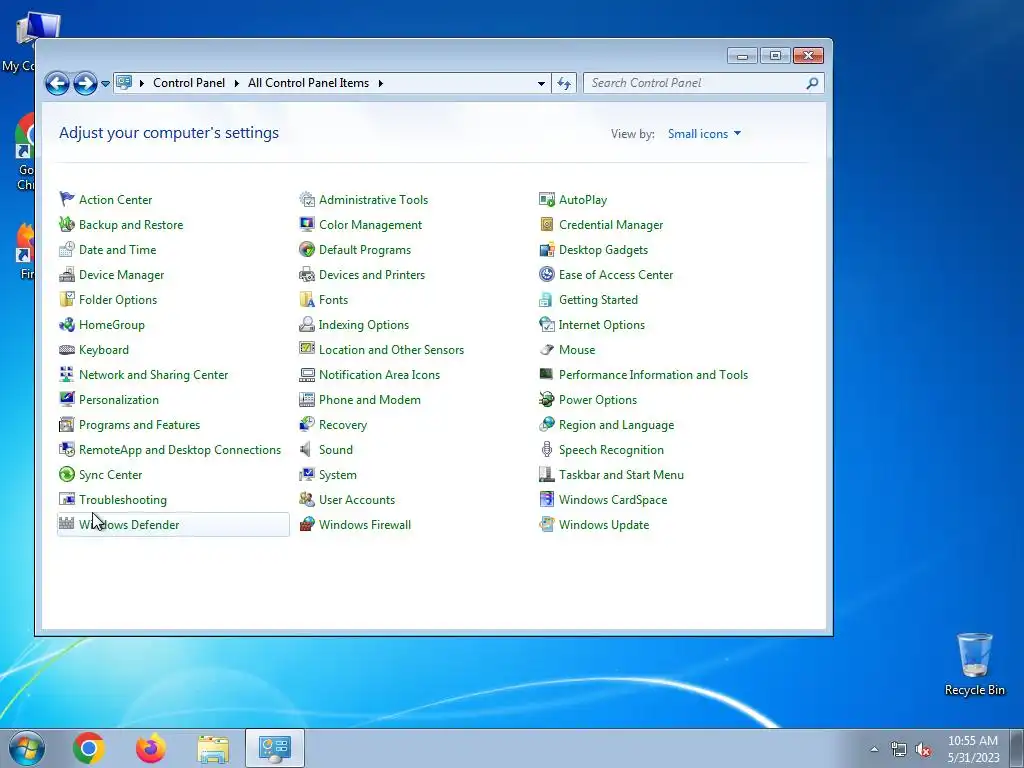Click the Fonts folder icon
This screenshot has width=1024, height=768.
click(307, 299)
